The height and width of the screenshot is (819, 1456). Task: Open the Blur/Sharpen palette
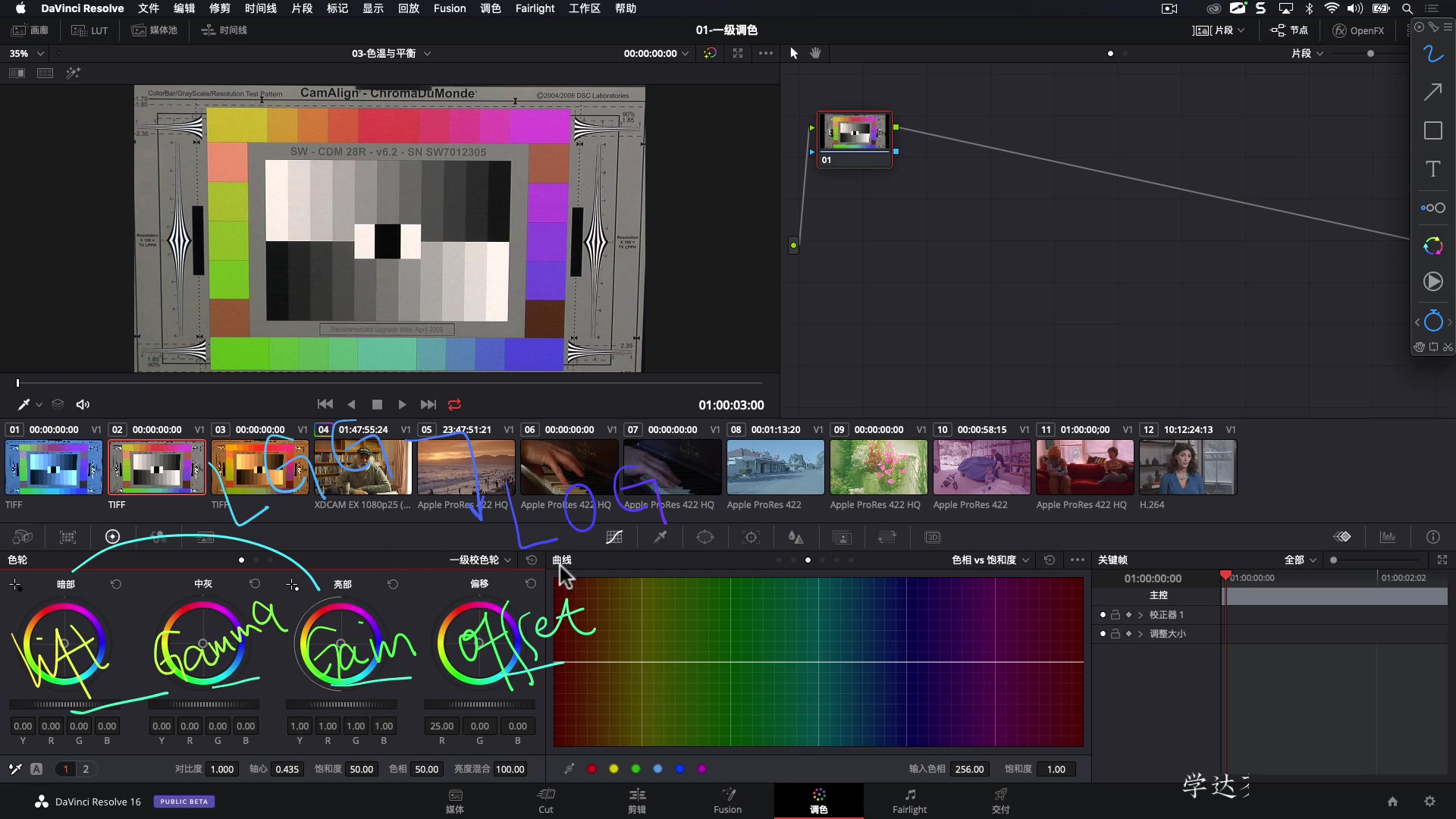coord(795,537)
